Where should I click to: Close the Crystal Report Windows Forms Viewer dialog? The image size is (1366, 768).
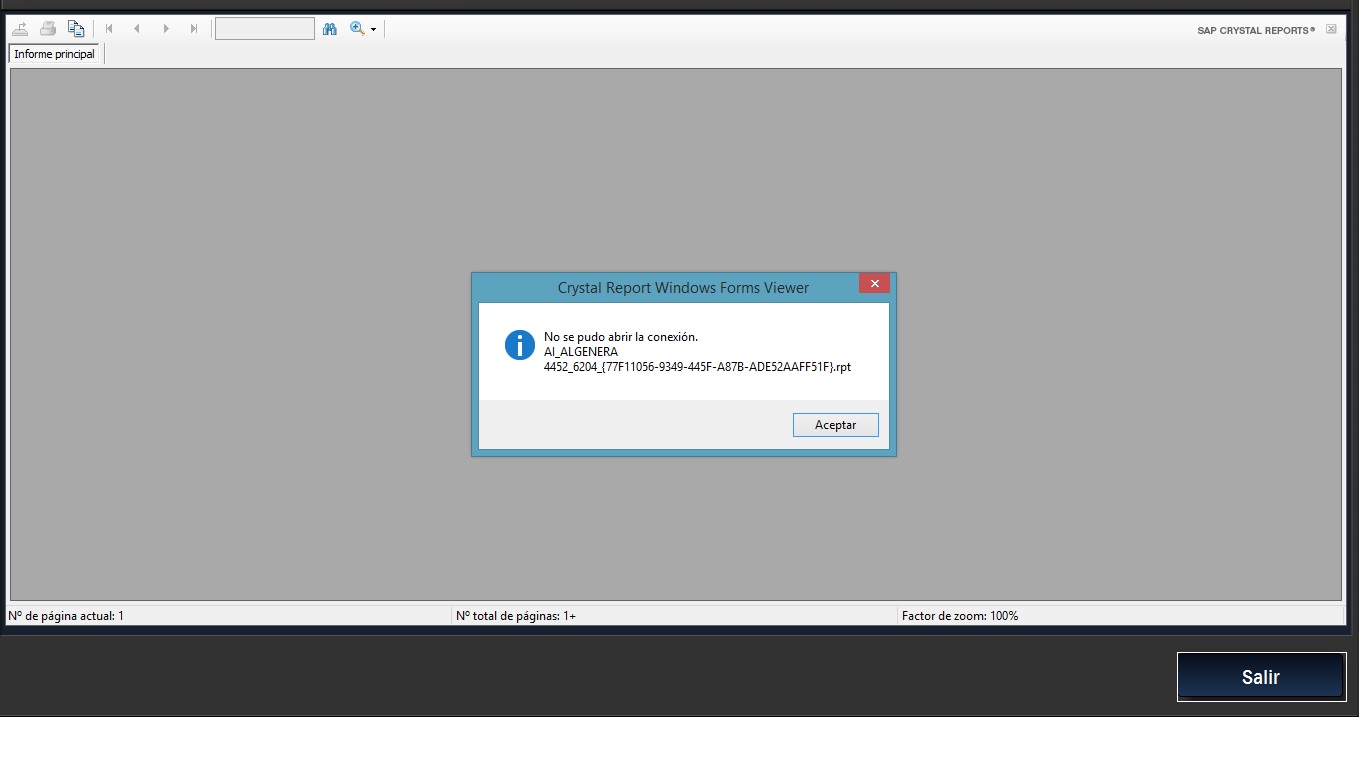pos(874,284)
